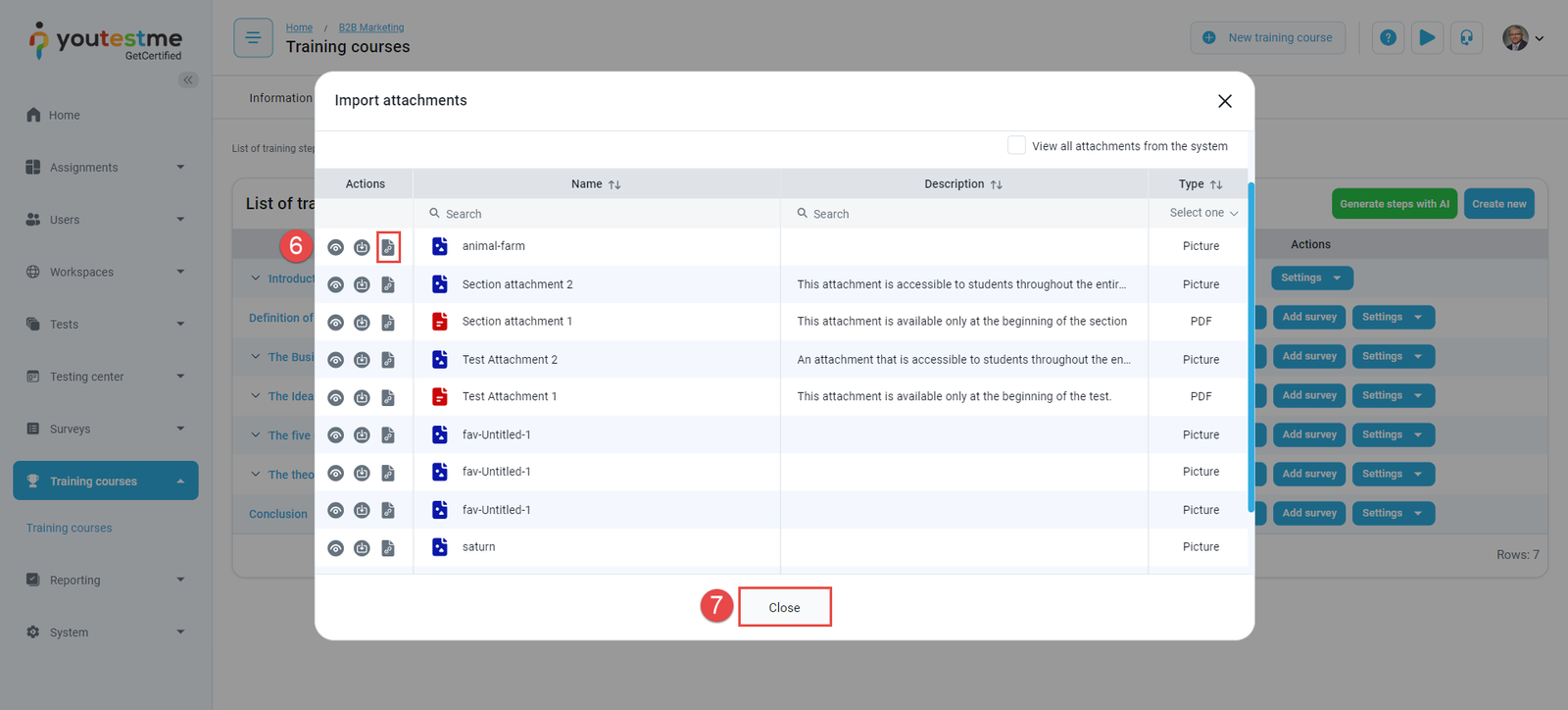Viewport: 1568px width, 710px height.
Task: Click the Section attachment 1 PDF file icon
Action: pos(440,322)
